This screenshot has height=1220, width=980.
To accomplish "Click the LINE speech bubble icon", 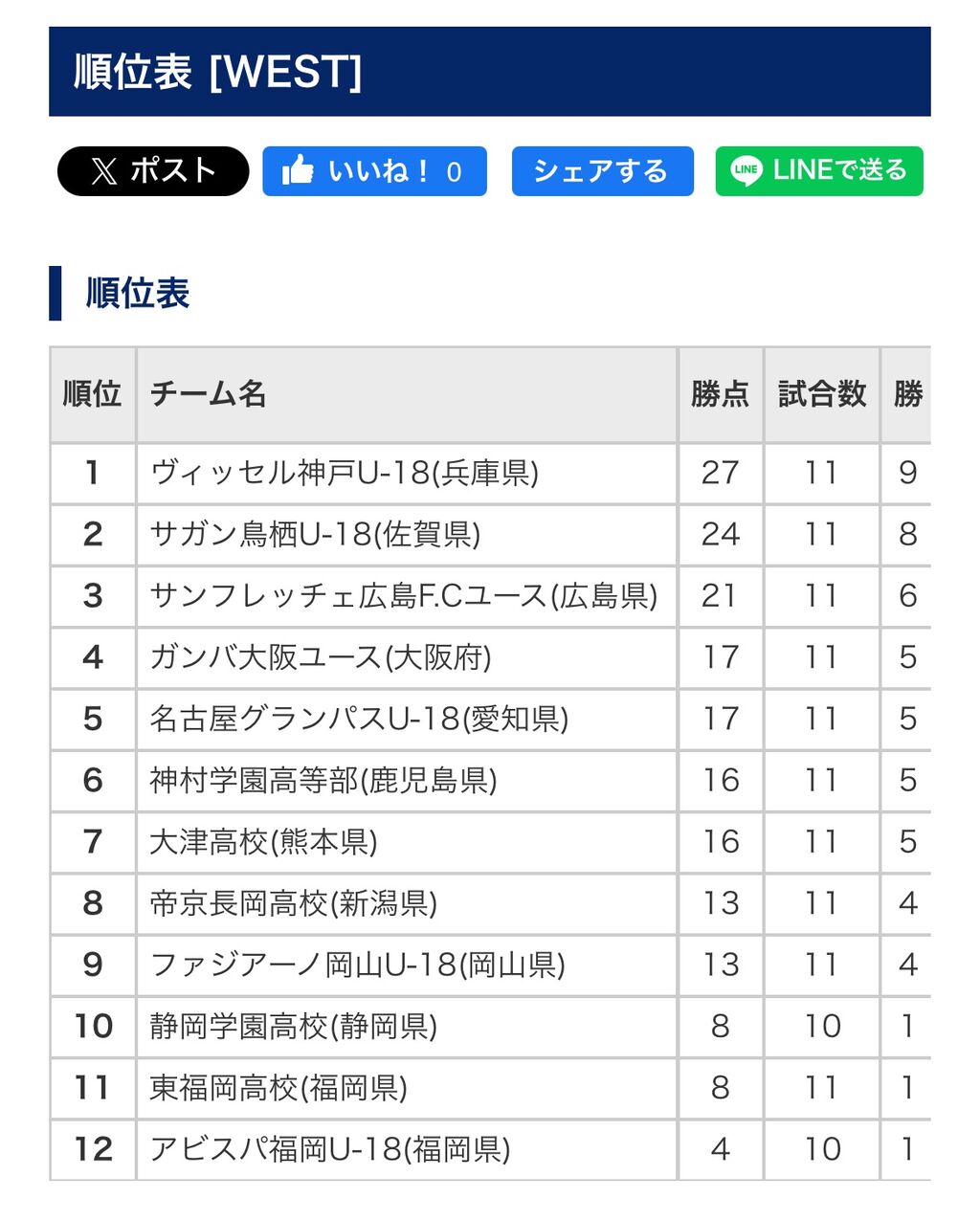I will click(x=746, y=170).
